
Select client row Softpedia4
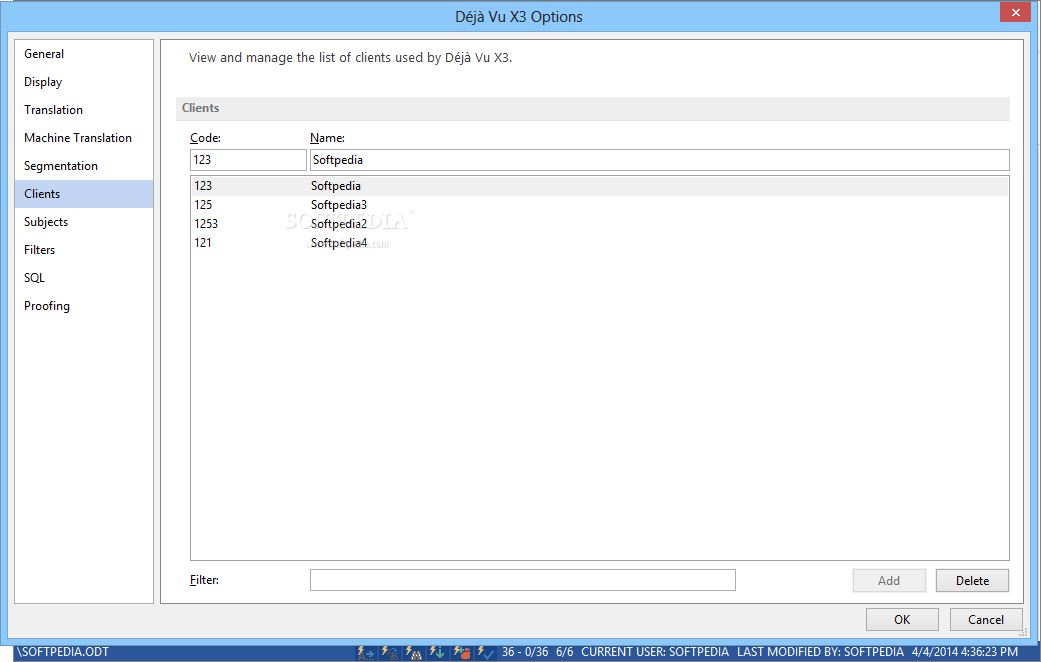pyautogui.click(x=600, y=242)
